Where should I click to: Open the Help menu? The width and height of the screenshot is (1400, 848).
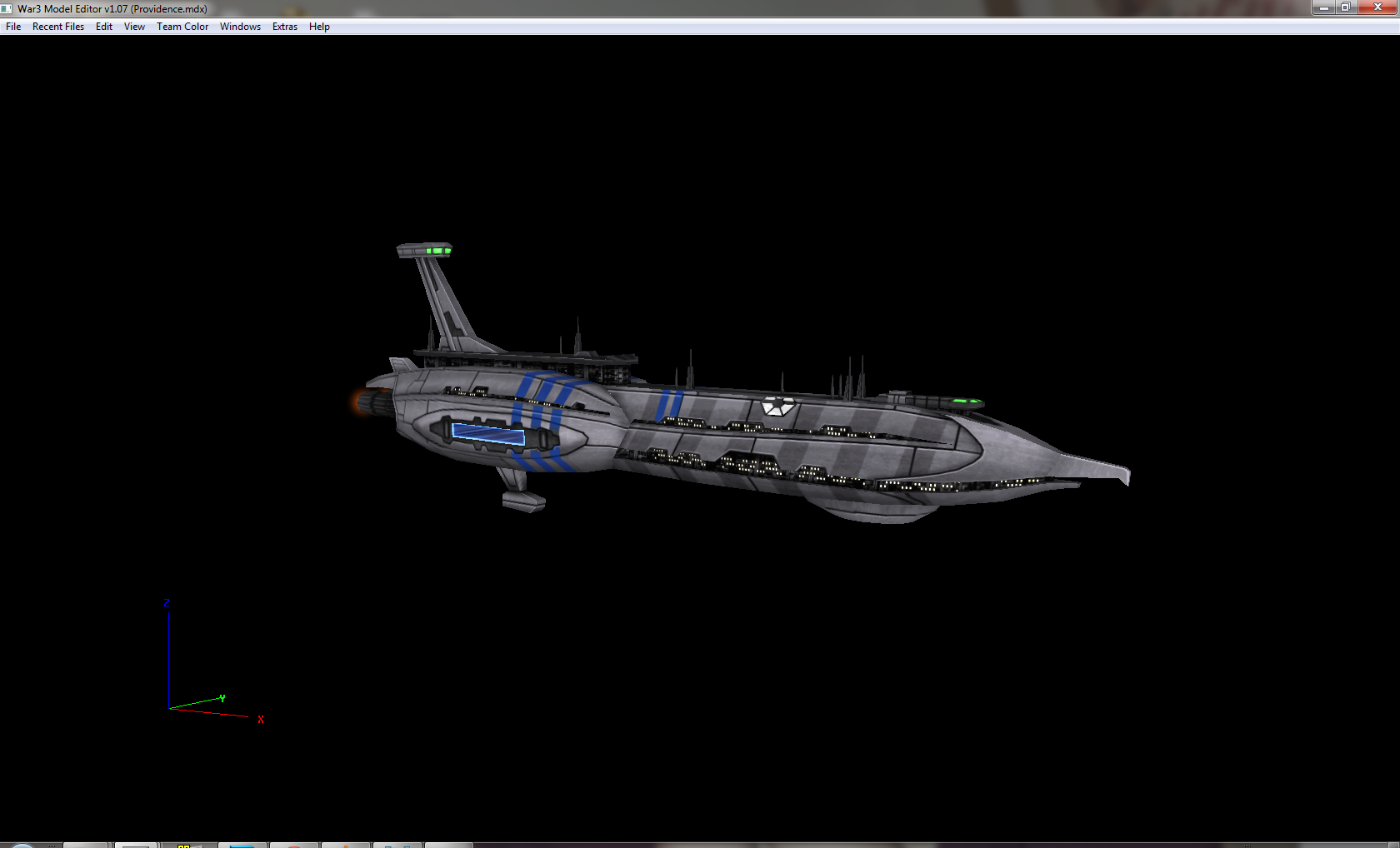click(319, 27)
